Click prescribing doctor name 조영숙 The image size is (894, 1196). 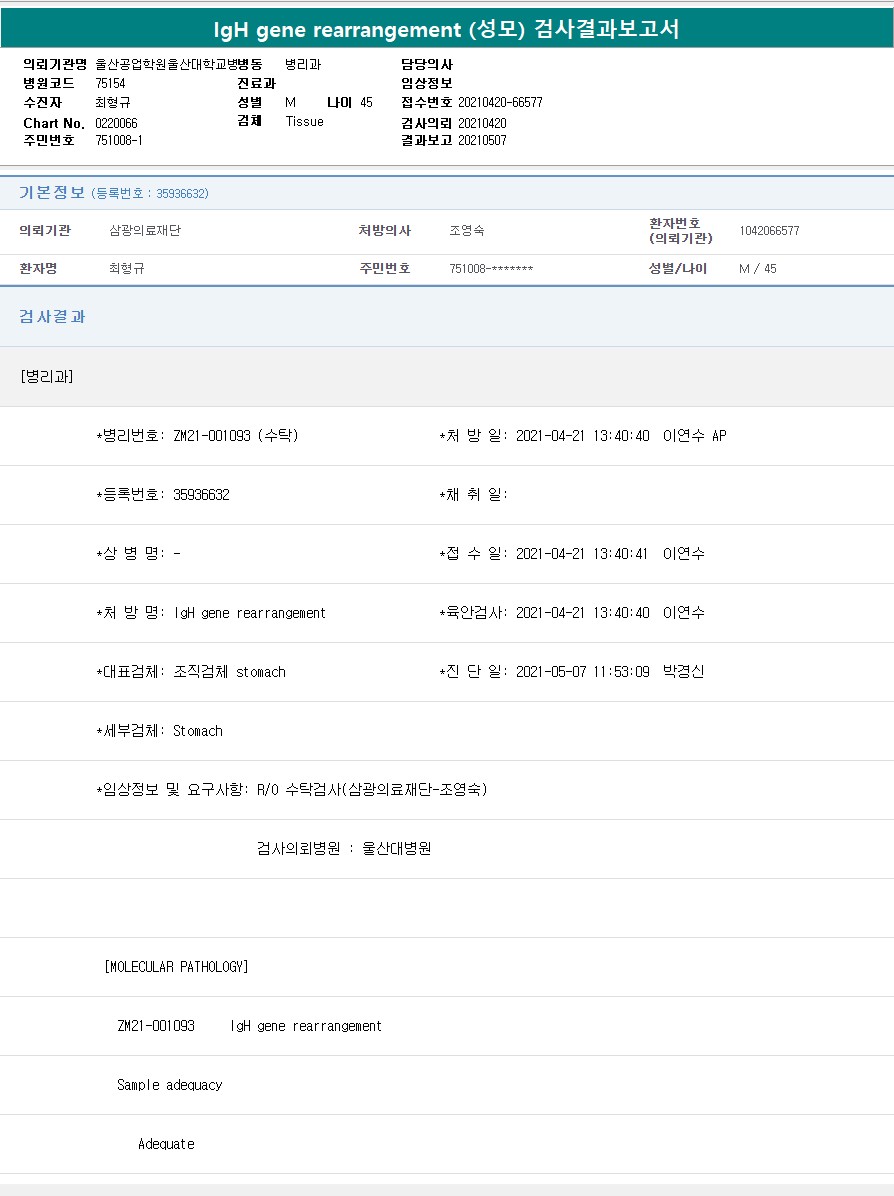pos(467,231)
